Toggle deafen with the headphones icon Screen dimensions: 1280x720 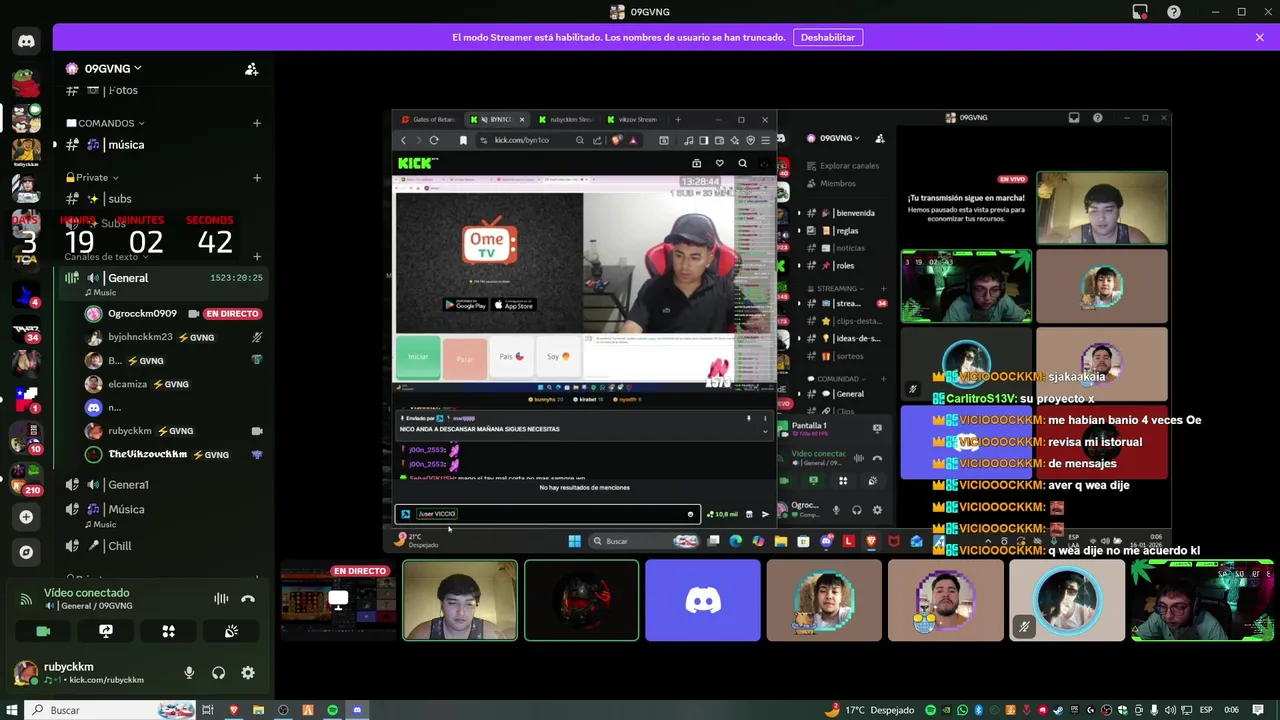pyautogui.click(x=218, y=673)
